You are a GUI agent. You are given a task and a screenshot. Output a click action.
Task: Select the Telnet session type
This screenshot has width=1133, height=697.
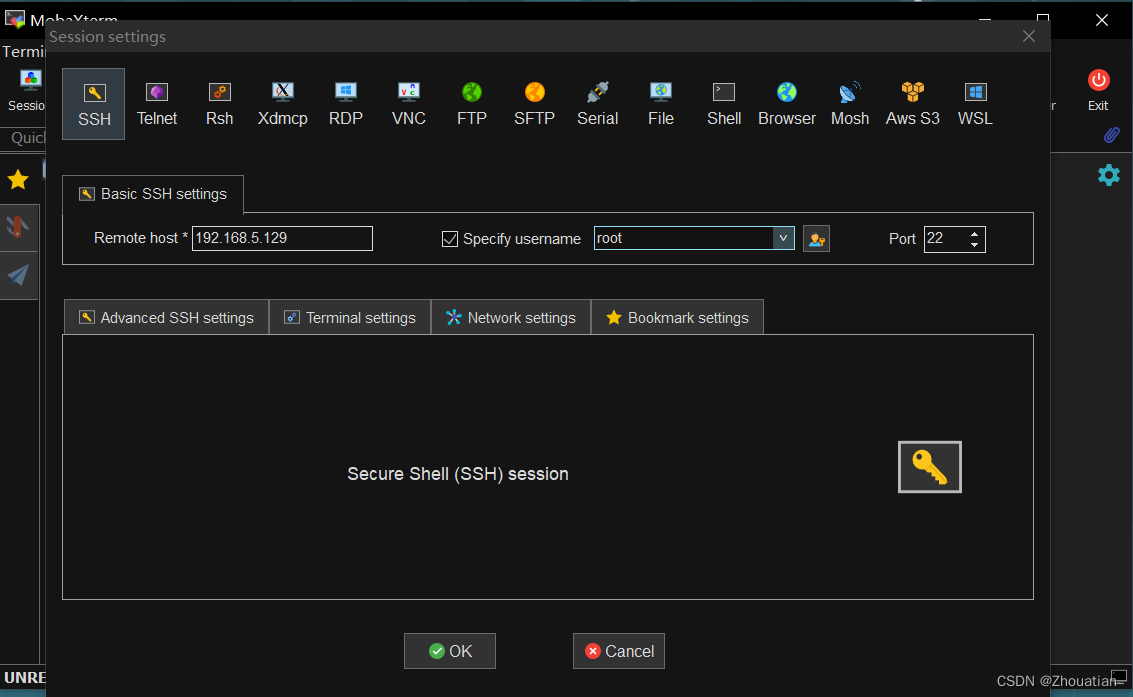[157, 104]
